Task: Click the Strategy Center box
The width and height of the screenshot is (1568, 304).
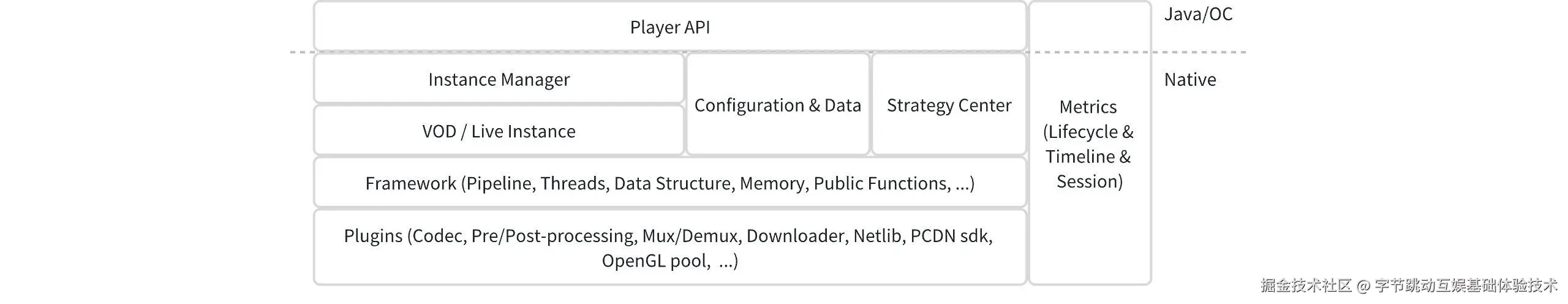Action: 949,105
